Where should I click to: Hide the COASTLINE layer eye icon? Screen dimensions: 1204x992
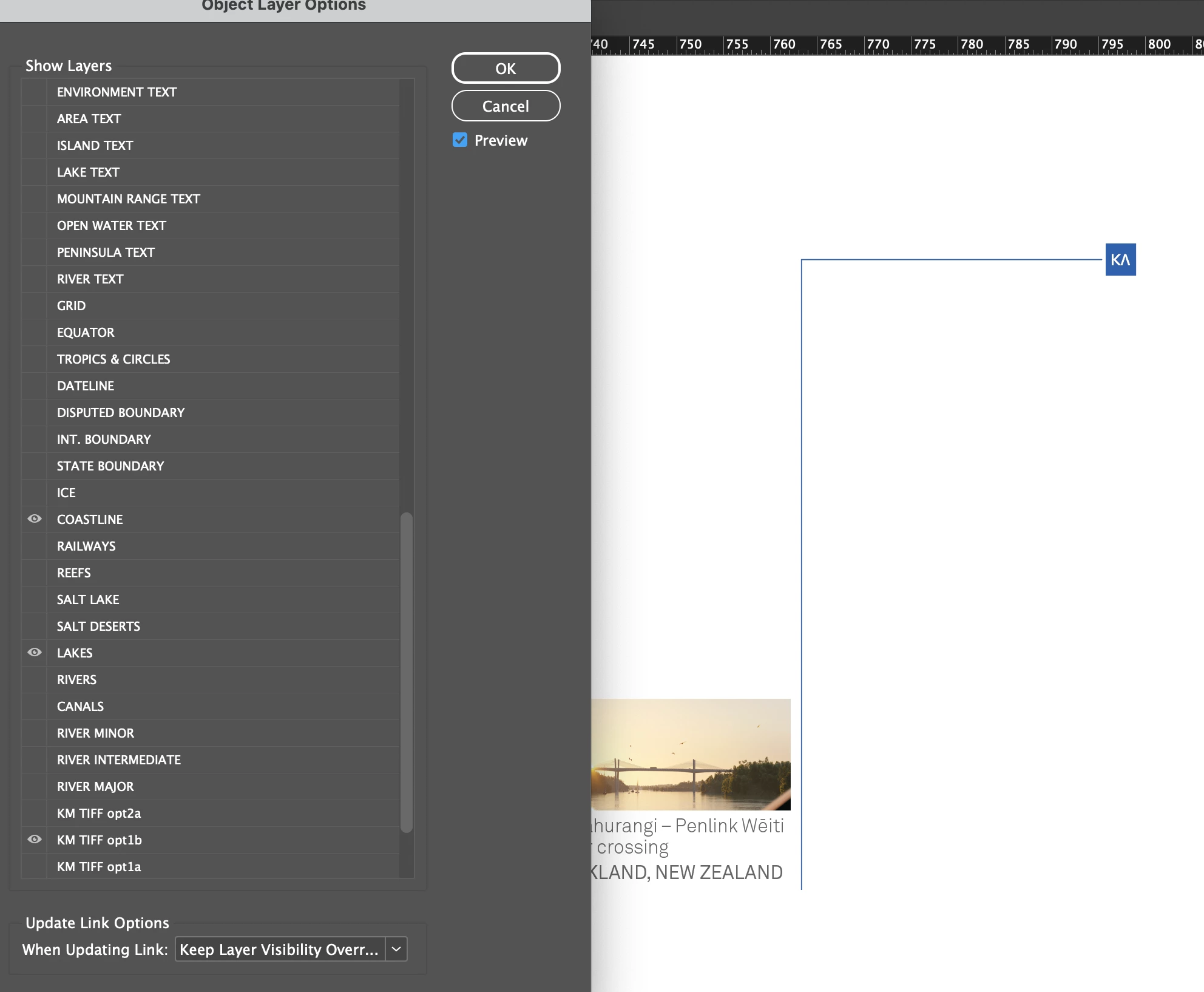point(35,519)
